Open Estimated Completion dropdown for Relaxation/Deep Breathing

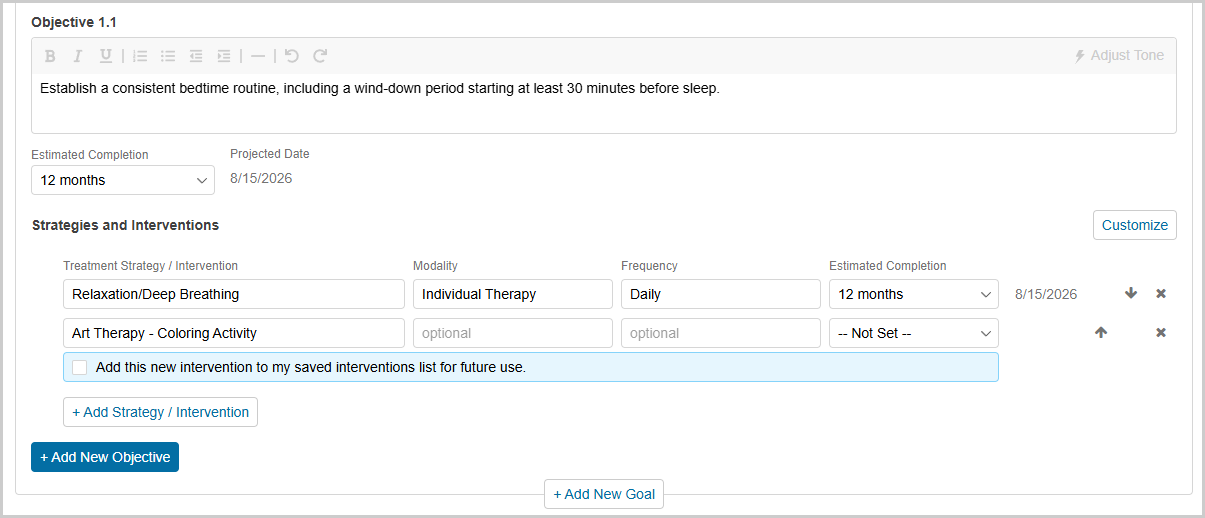pyautogui.click(x=913, y=294)
